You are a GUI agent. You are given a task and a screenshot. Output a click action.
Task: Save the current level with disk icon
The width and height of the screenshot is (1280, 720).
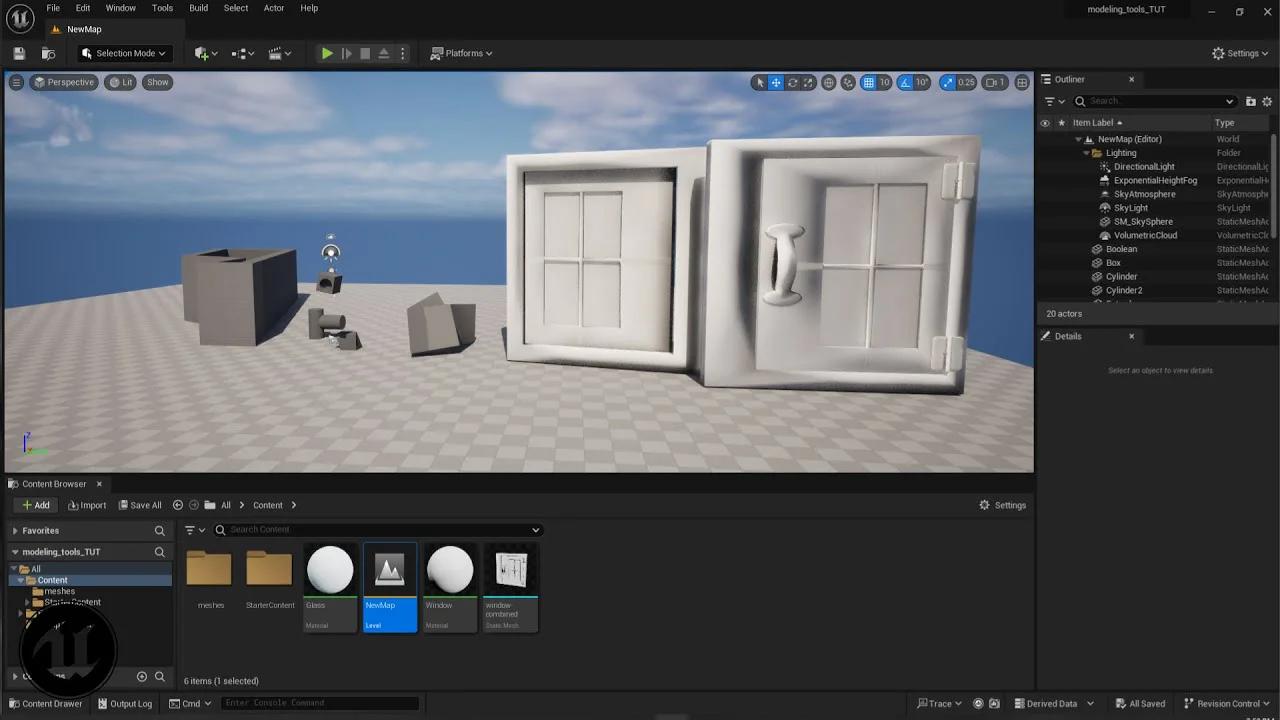[19, 54]
